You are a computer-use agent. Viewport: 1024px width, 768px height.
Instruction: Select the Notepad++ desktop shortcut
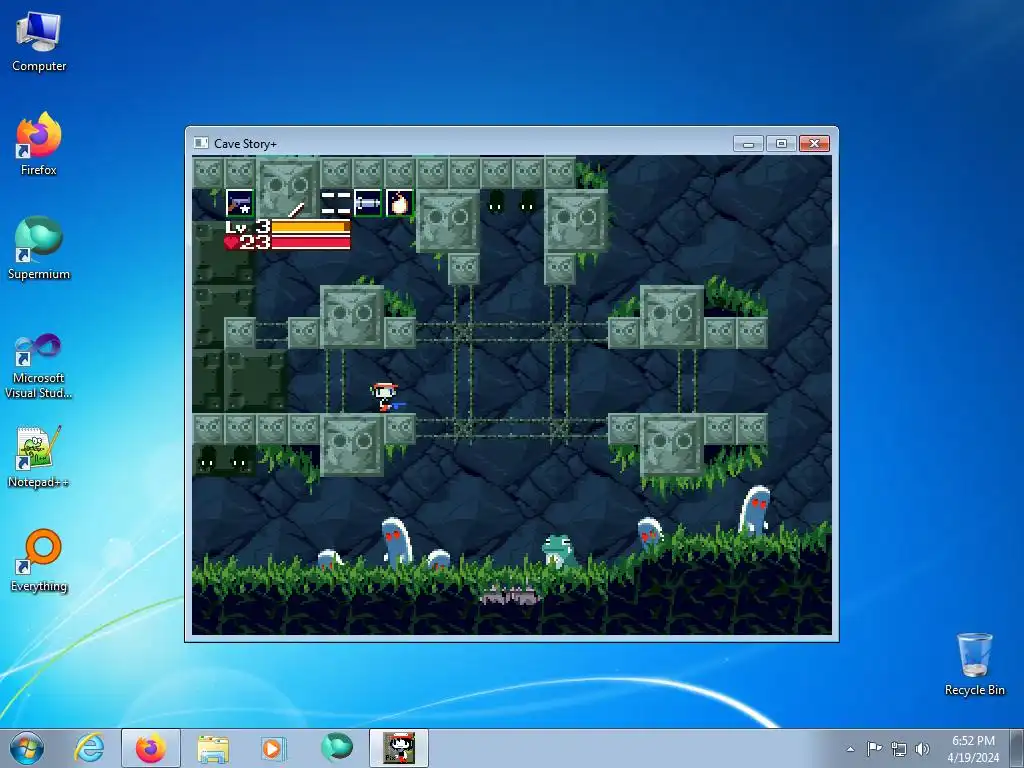click(39, 456)
